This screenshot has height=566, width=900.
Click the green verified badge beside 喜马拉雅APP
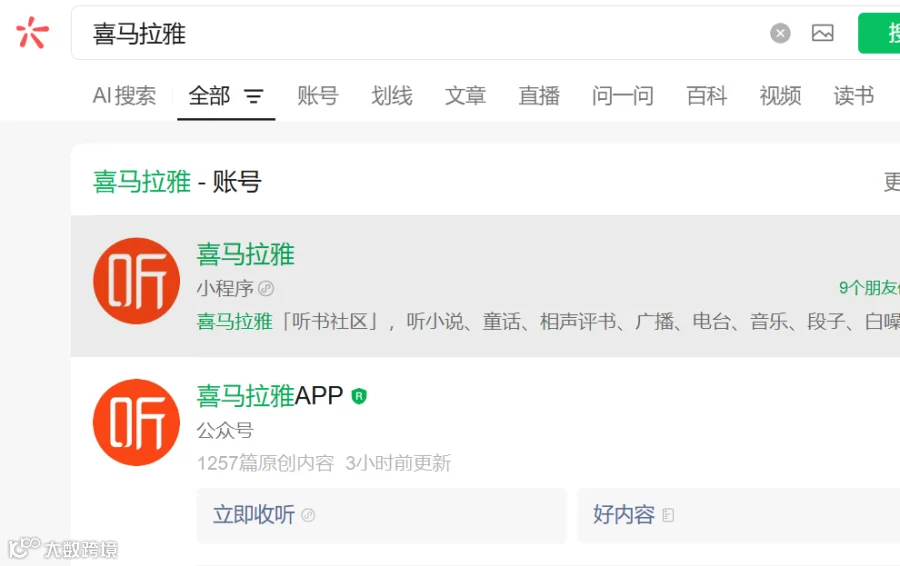point(359,396)
